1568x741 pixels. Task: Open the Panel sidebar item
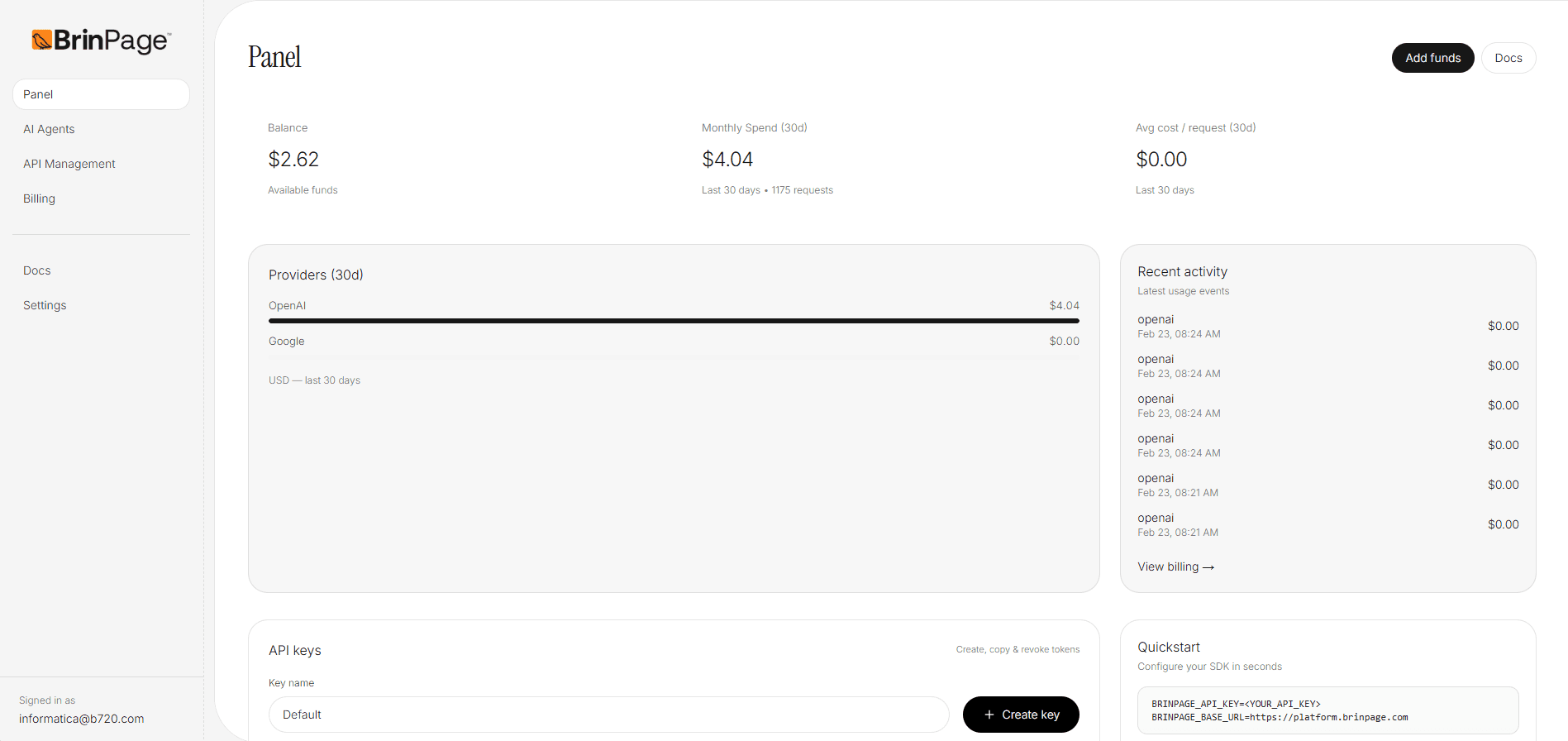pyautogui.click(x=101, y=94)
